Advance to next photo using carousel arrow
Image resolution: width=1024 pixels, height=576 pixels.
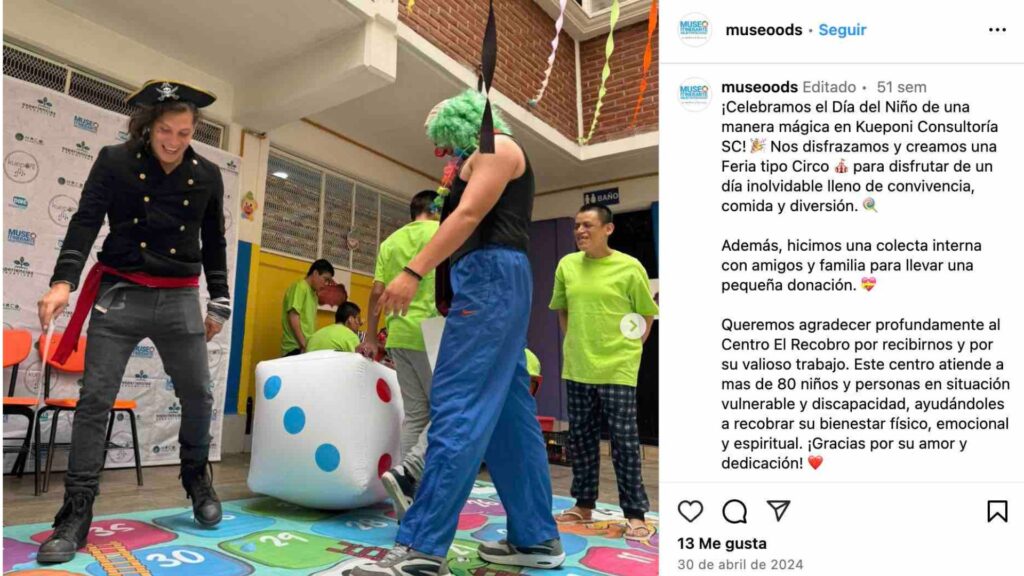pyautogui.click(x=632, y=326)
